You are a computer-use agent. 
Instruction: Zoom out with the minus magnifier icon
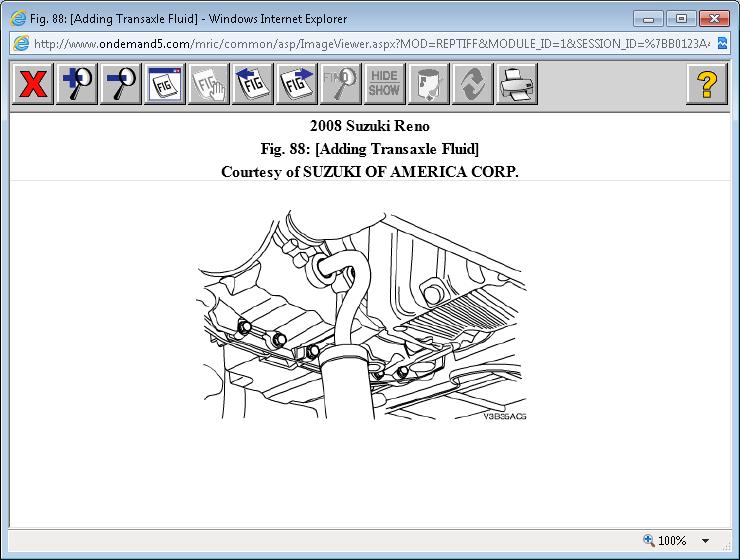point(121,84)
